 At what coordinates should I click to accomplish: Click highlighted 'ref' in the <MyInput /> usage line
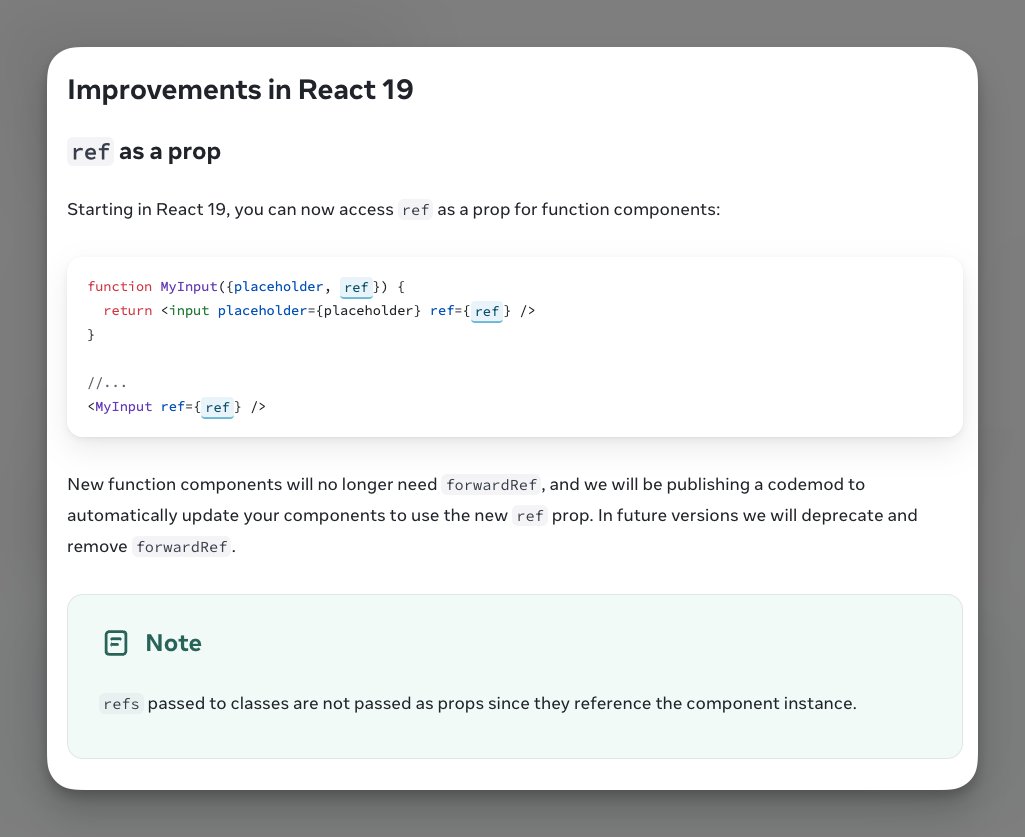coord(218,407)
